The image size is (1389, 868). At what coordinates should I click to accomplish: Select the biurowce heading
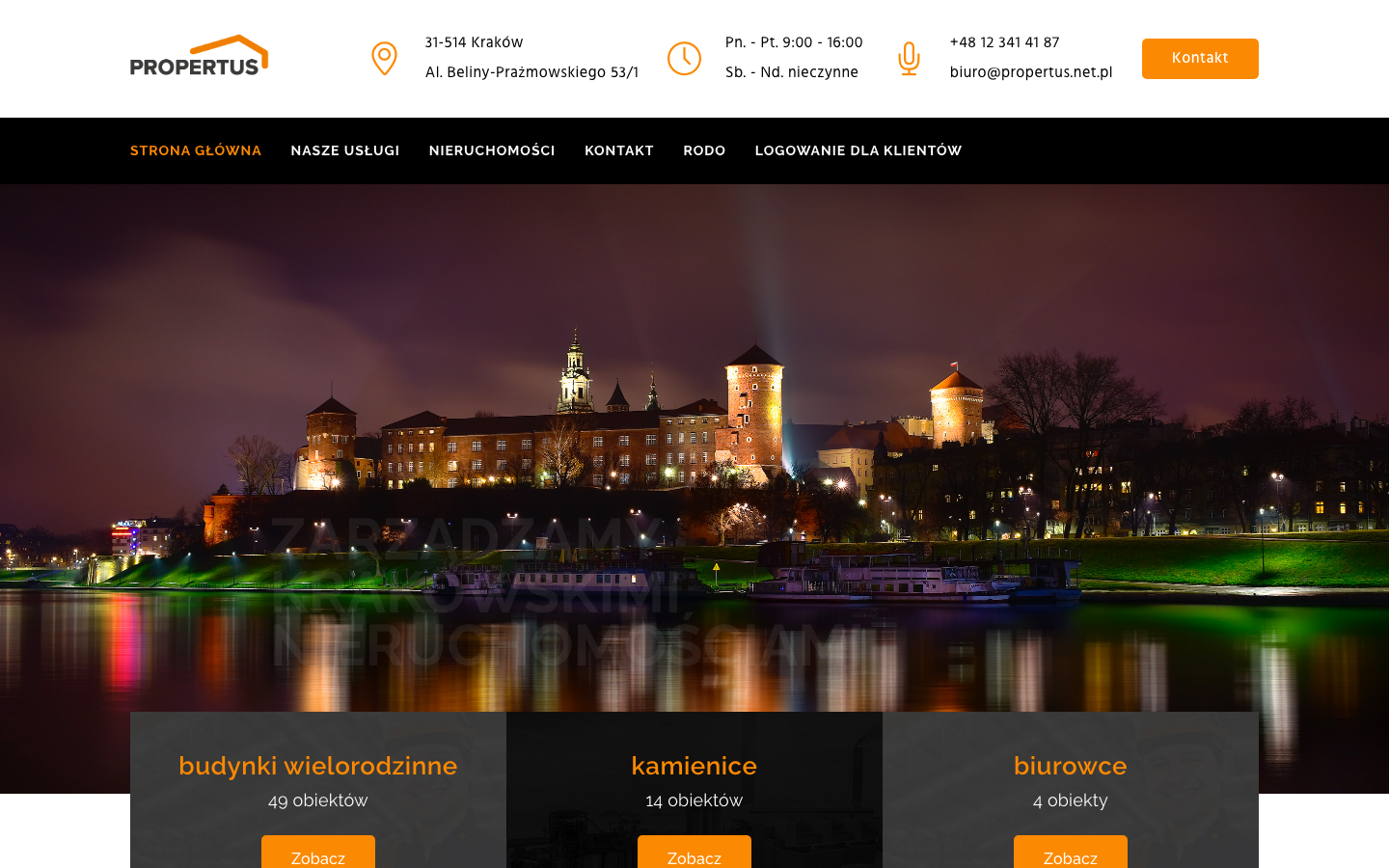point(1070,766)
